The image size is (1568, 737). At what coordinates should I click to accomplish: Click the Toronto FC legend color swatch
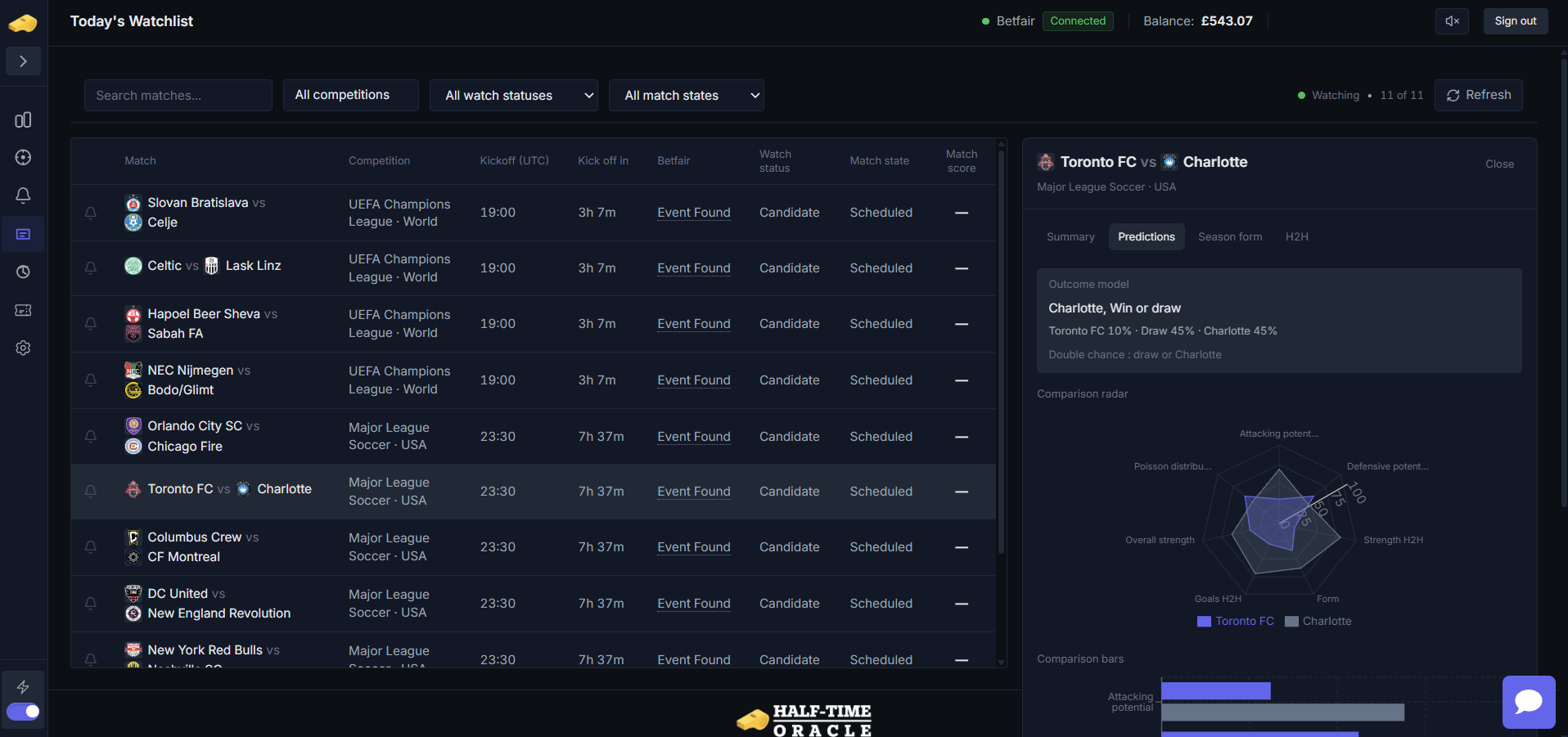click(1204, 622)
